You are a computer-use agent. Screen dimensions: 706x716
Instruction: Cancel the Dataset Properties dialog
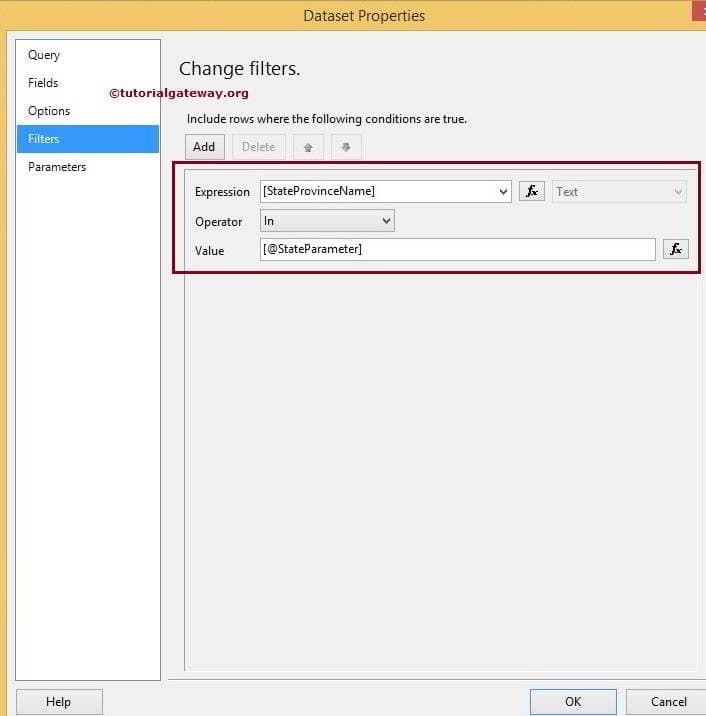pos(667,701)
